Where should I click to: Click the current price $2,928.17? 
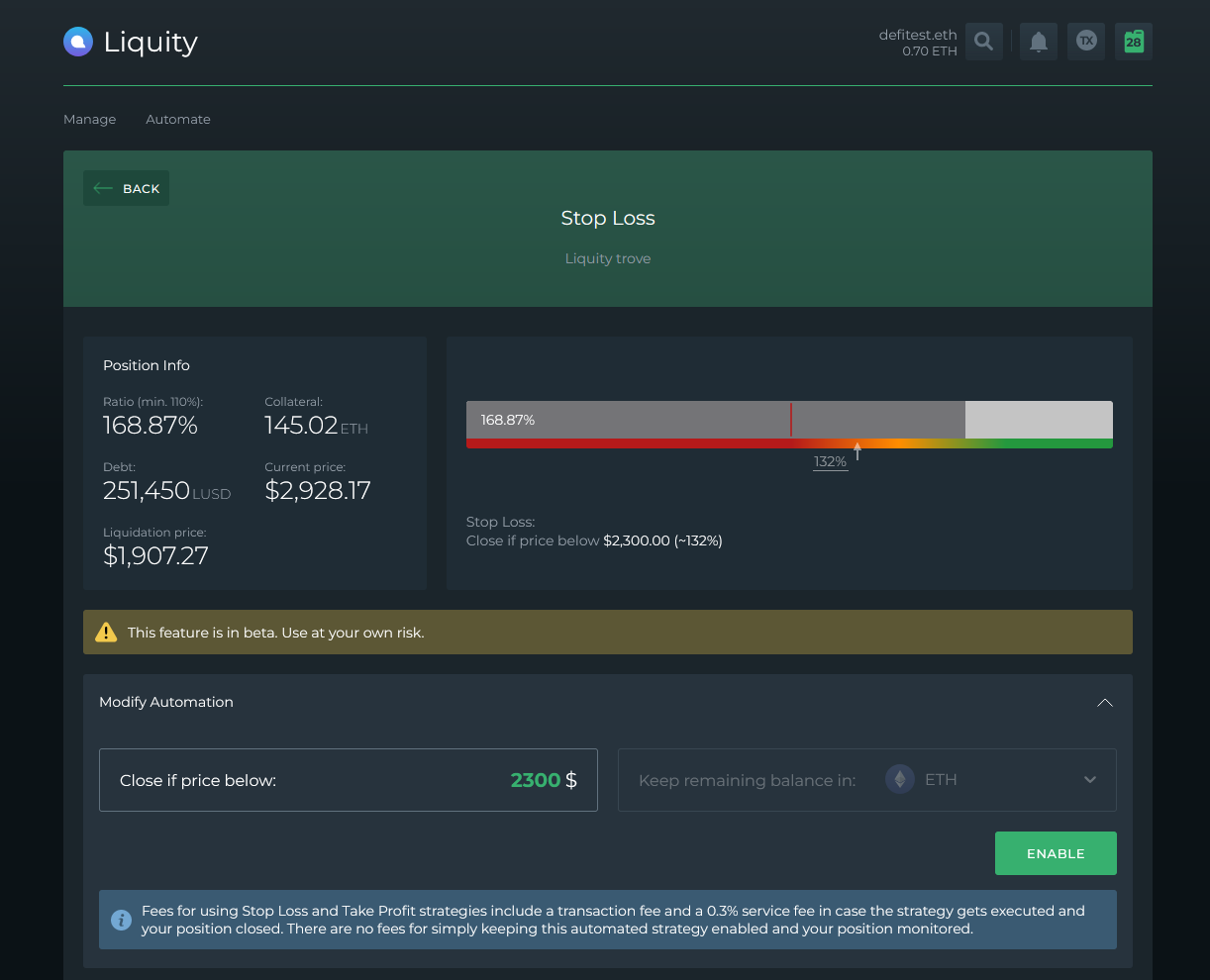(x=318, y=491)
